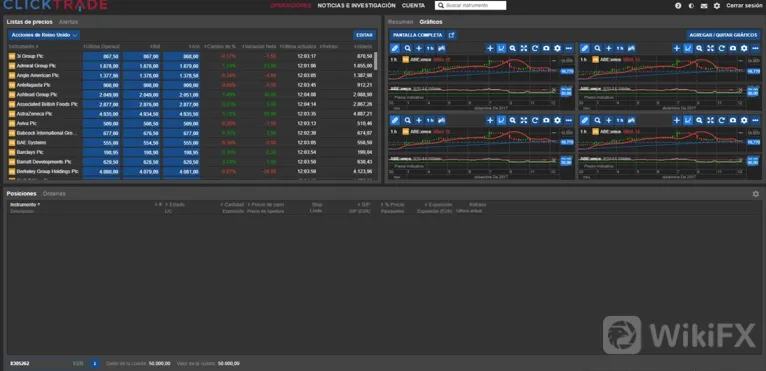This screenshot has width=766, height=371.
Task: Open the 1h interval selector in upper-left chart
Action: (430, 48)
